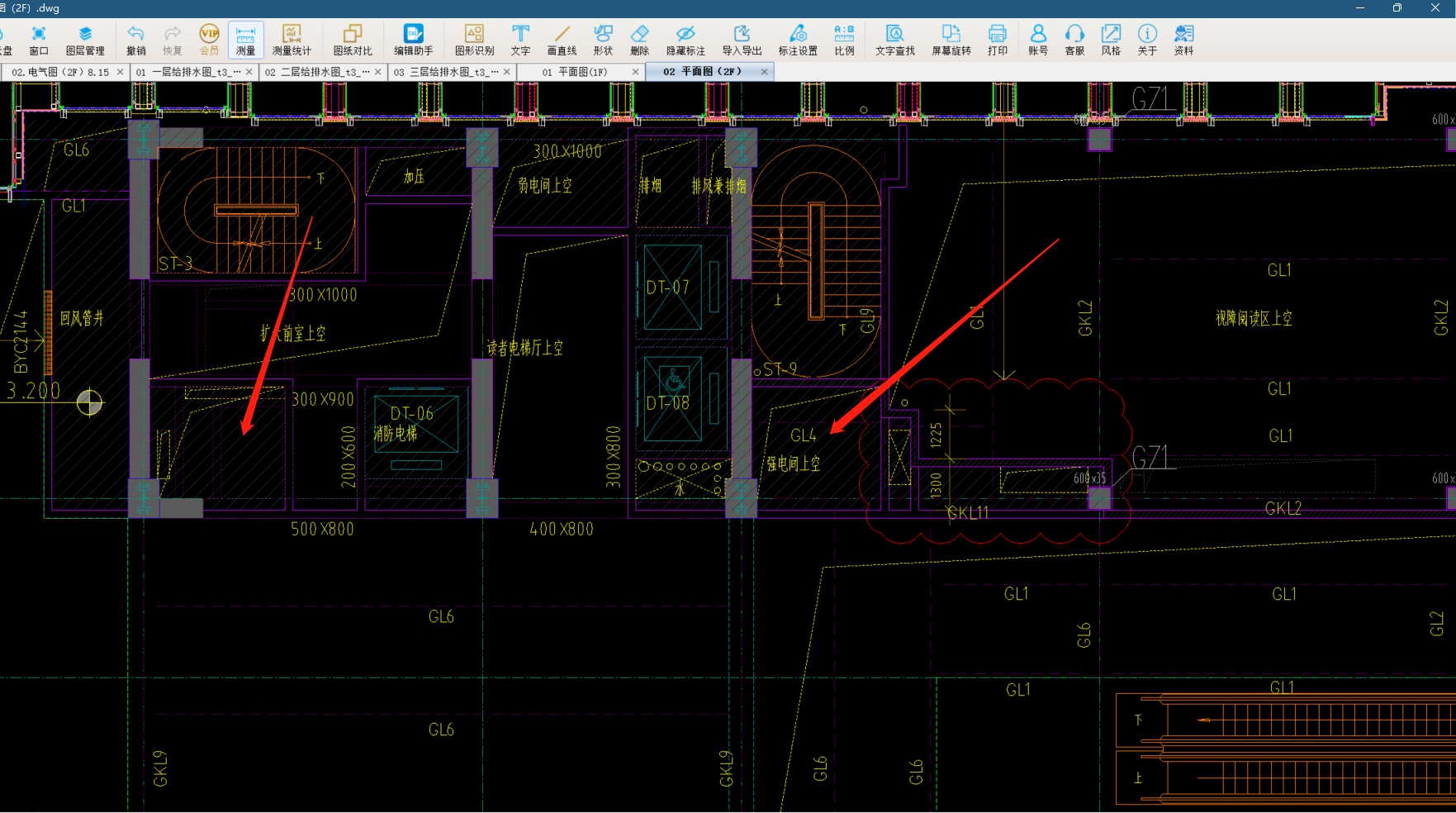Screen dimensions: 1456x813
Task: Launch 编辑助手 edit assistant
Action: 413,40
